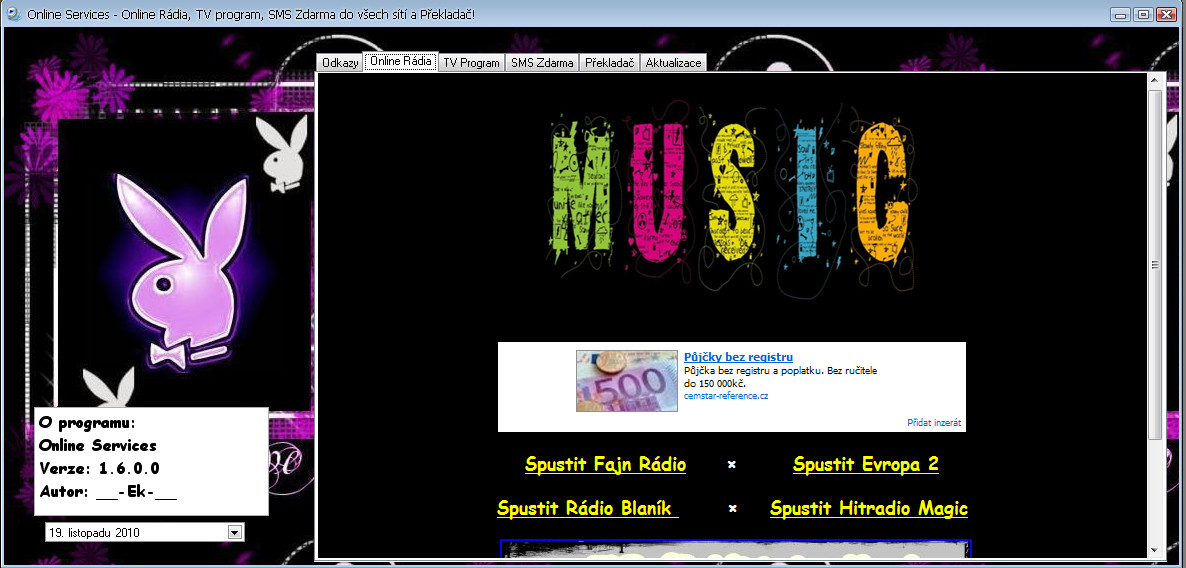Open the date picker dropdown arrow

click(235, 532)
